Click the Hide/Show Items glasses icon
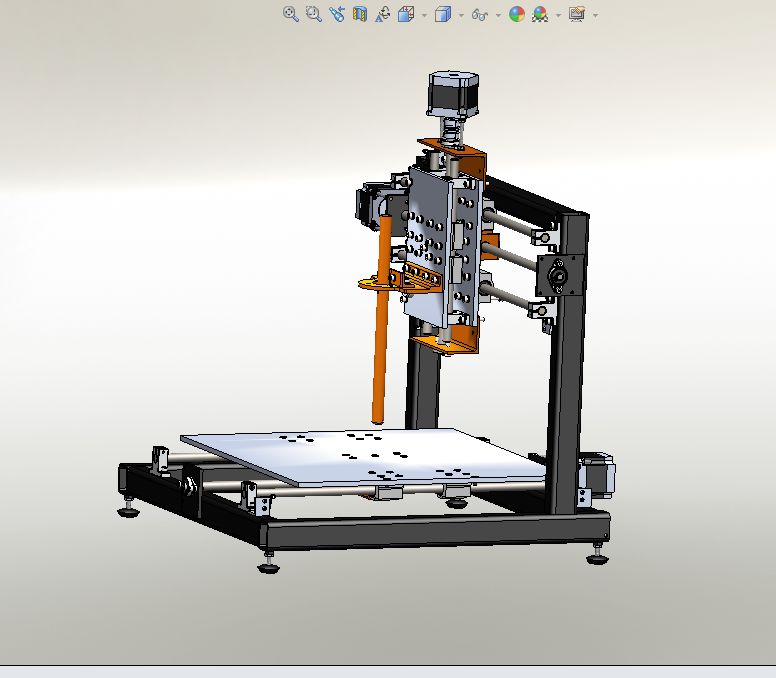The width and height of the screenshot is (776, 678). pyautogui.click(x=480, y=14)
